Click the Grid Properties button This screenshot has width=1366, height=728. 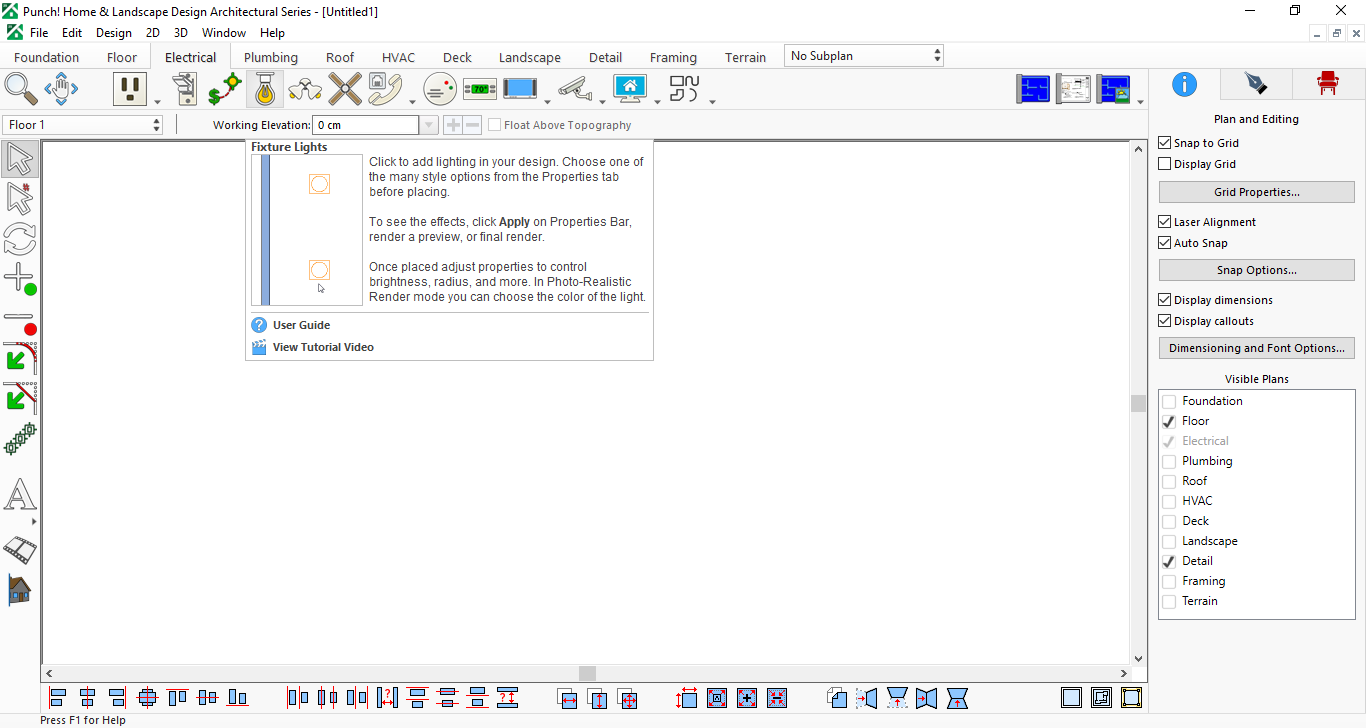point(1257,192)
